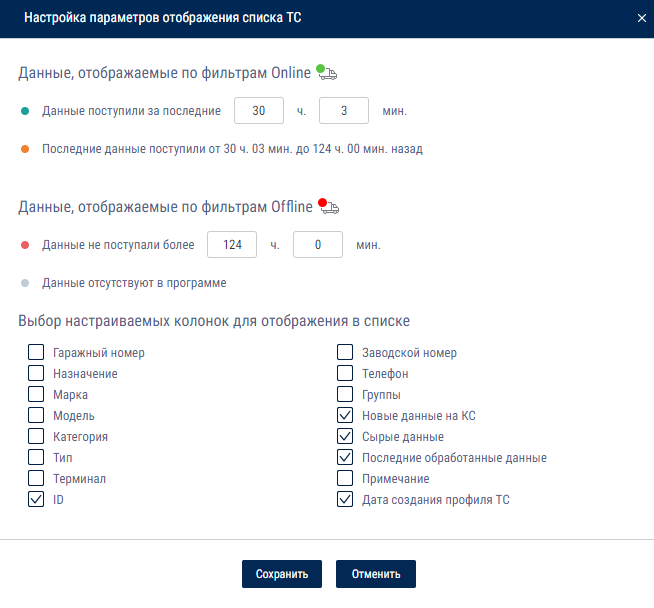Enable the Заводской номер checkbox

345,352
